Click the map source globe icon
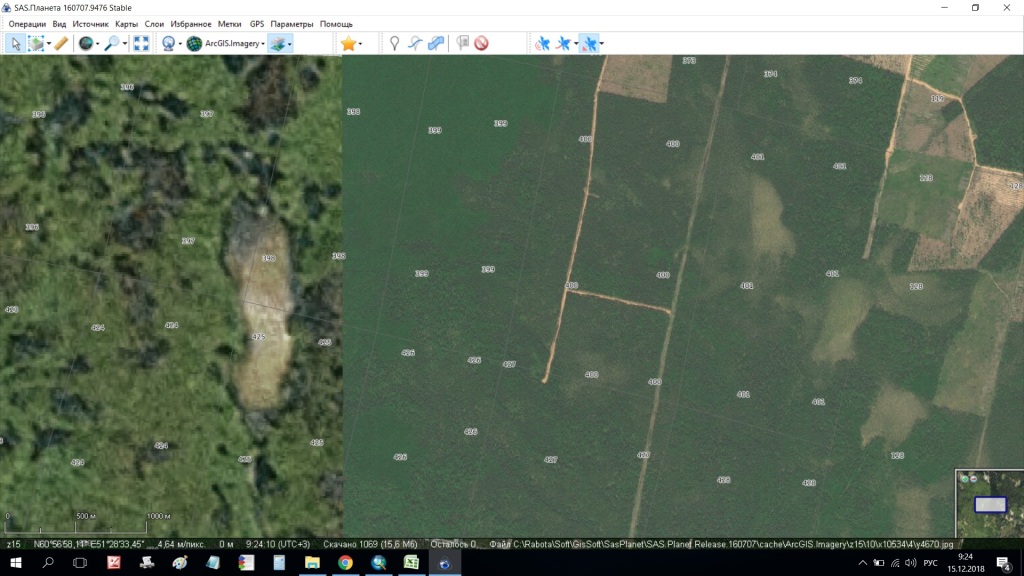1024x576 pixels. click(86, 43)
